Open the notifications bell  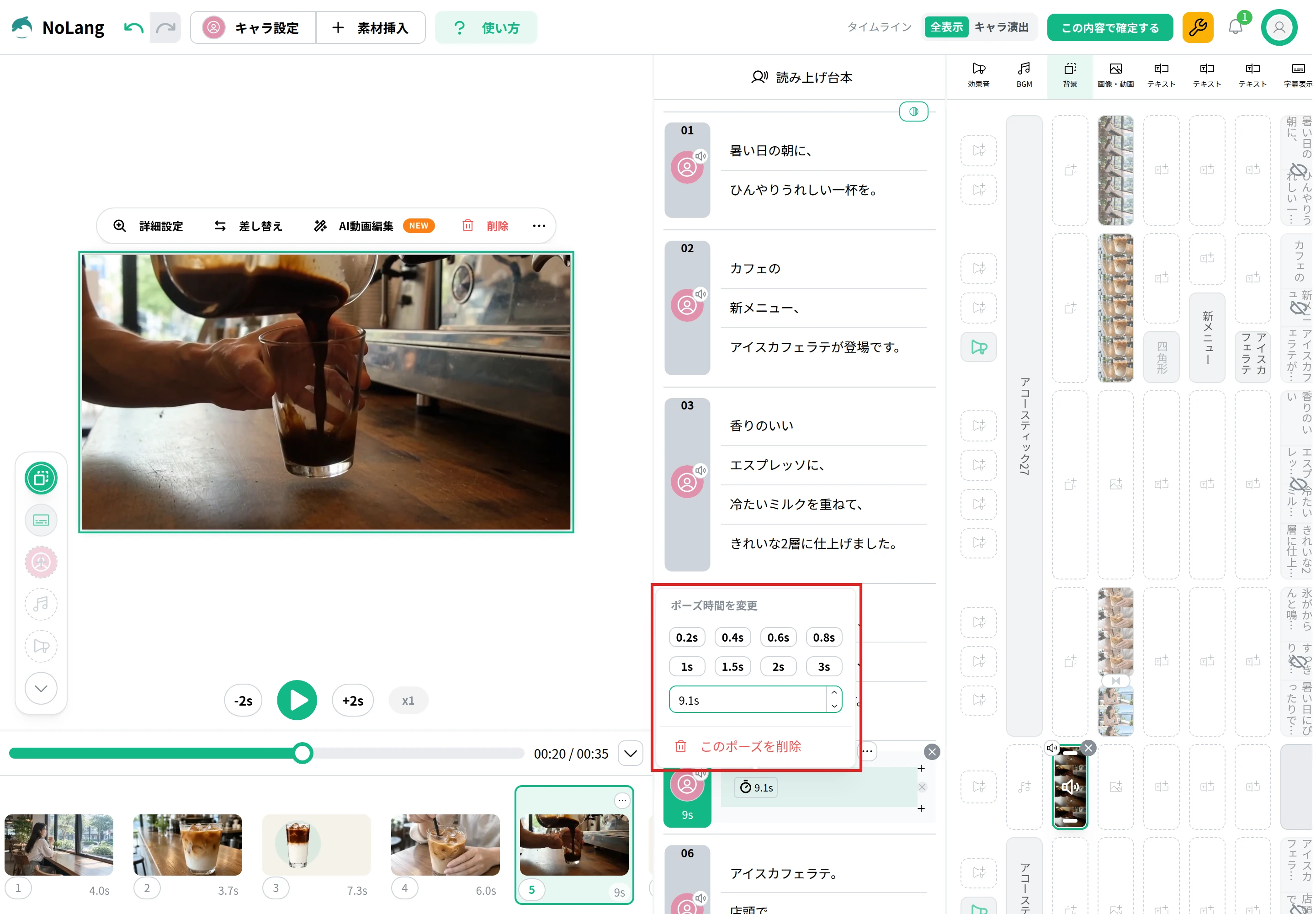(x=1235, y=27)
